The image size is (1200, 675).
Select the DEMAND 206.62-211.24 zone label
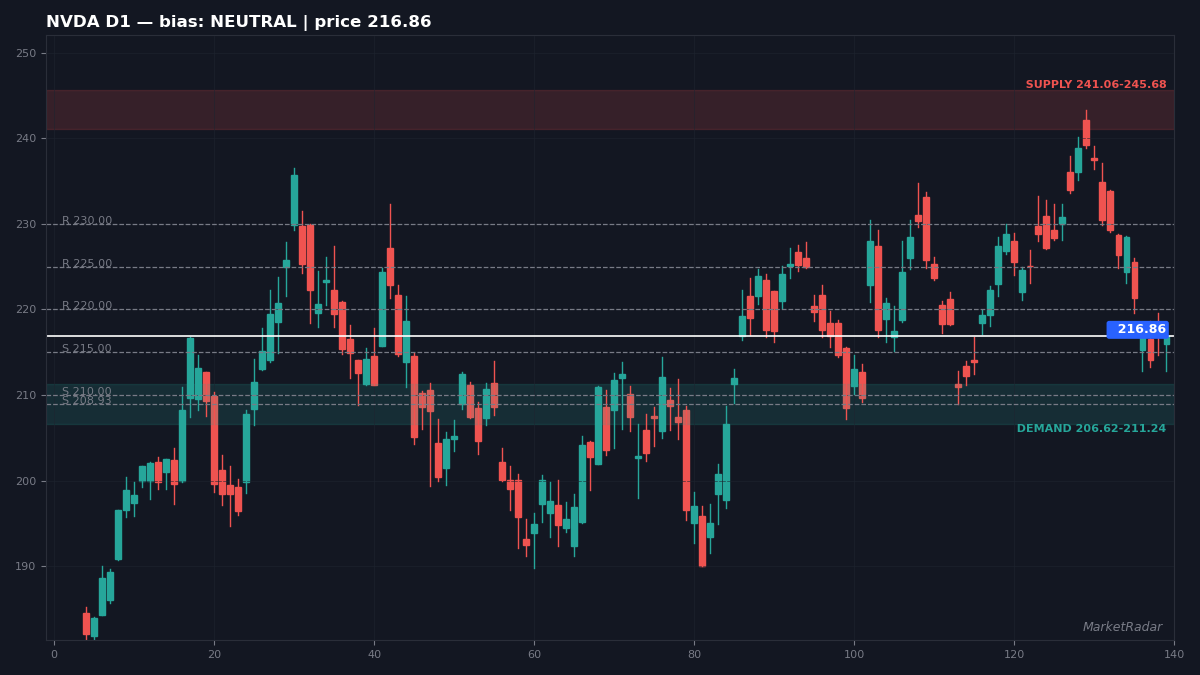click(1091, 429)
